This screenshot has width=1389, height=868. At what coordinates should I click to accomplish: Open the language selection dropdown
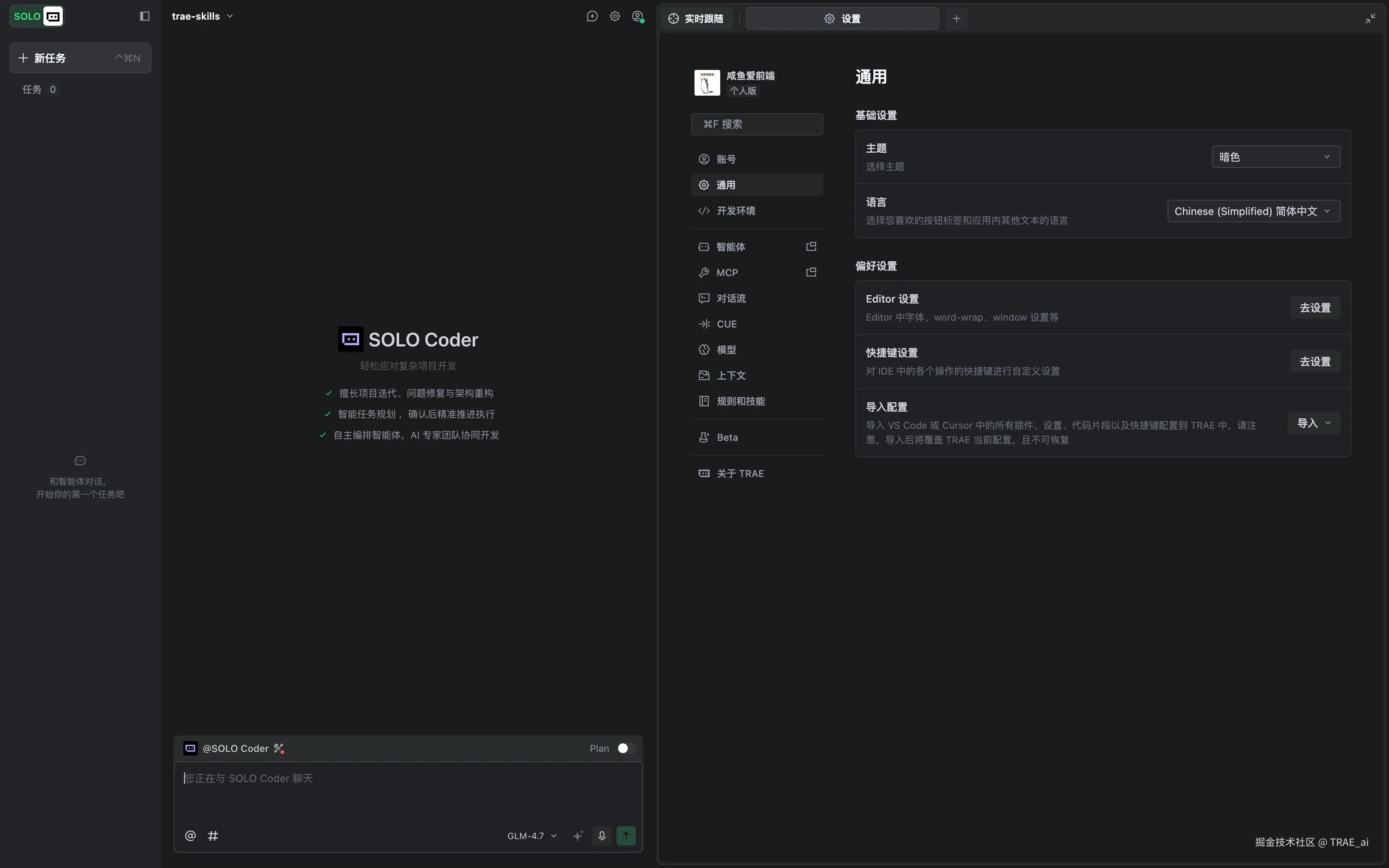[x=1253, y=211]
